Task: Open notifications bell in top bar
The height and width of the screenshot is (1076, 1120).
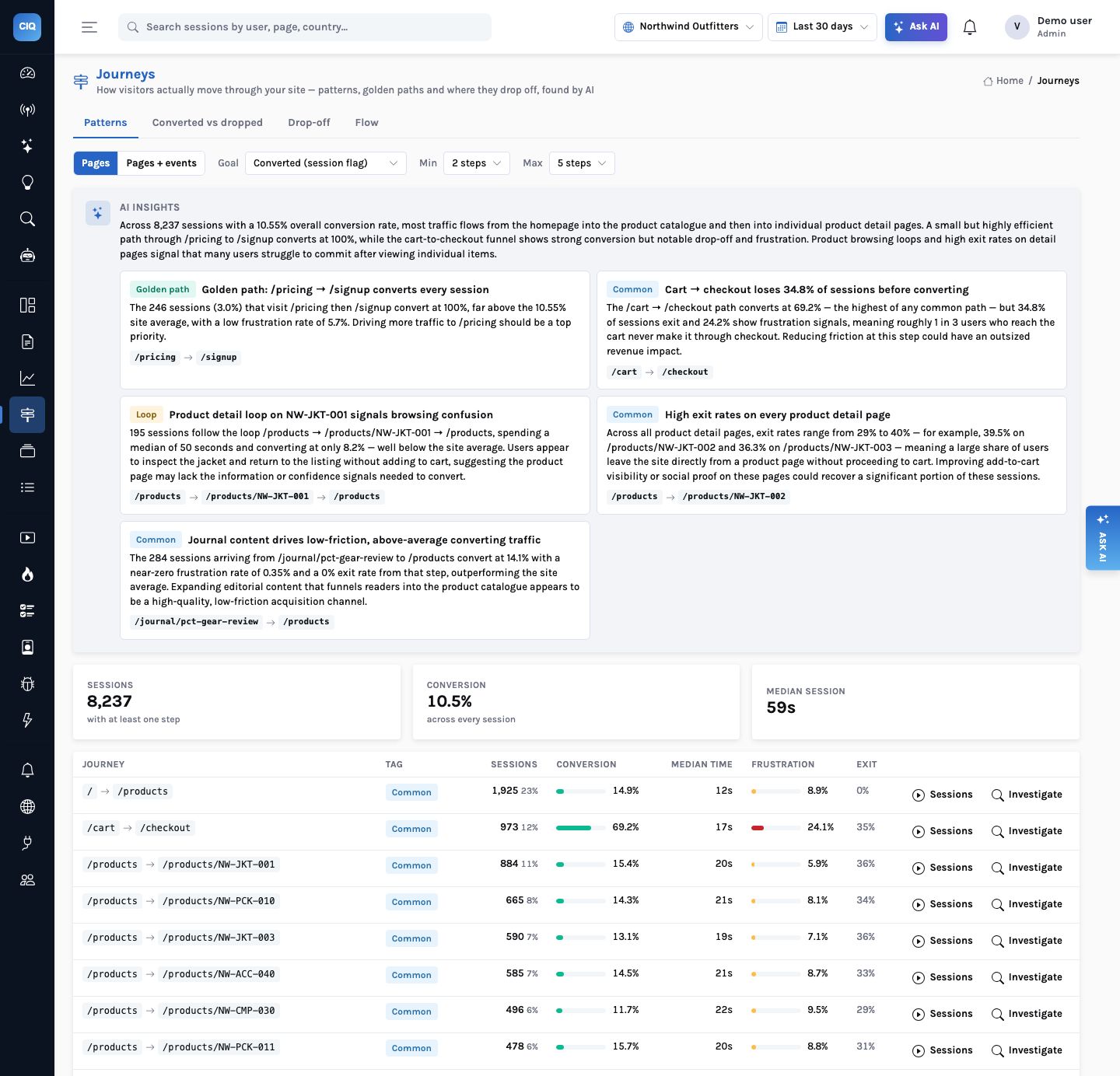Action: 970,27
